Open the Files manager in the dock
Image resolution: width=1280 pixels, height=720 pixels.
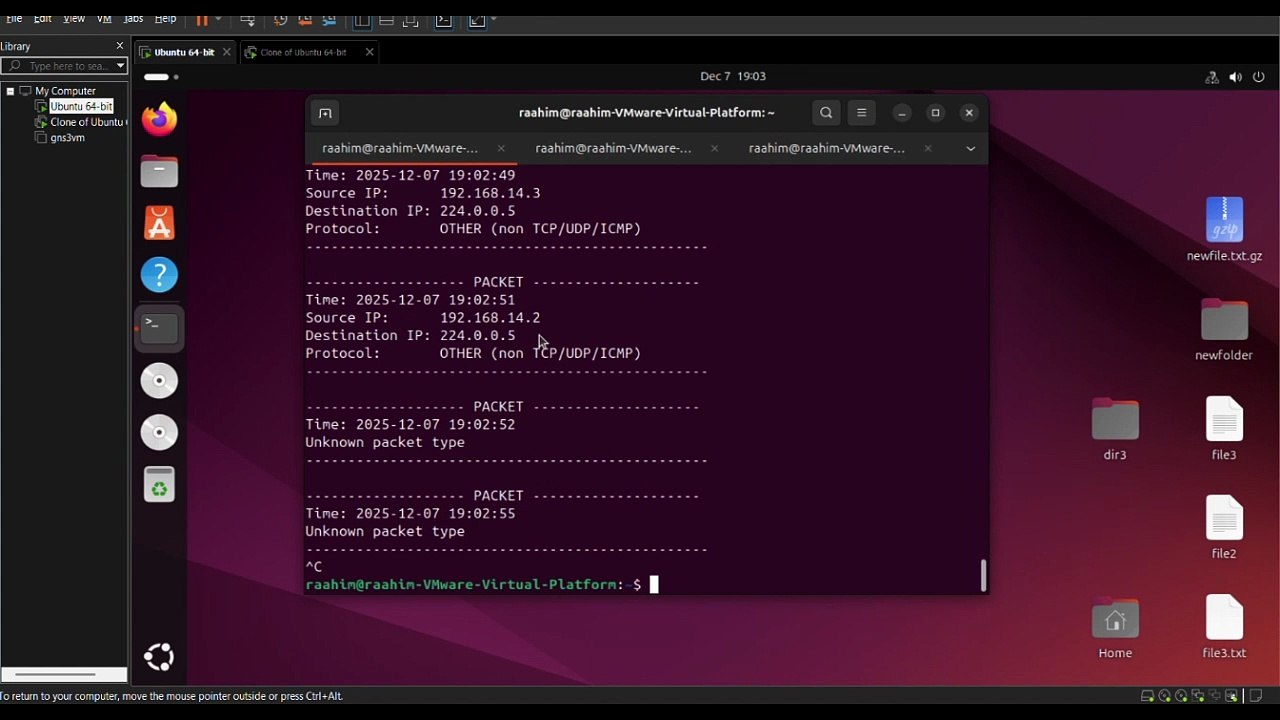159,171
